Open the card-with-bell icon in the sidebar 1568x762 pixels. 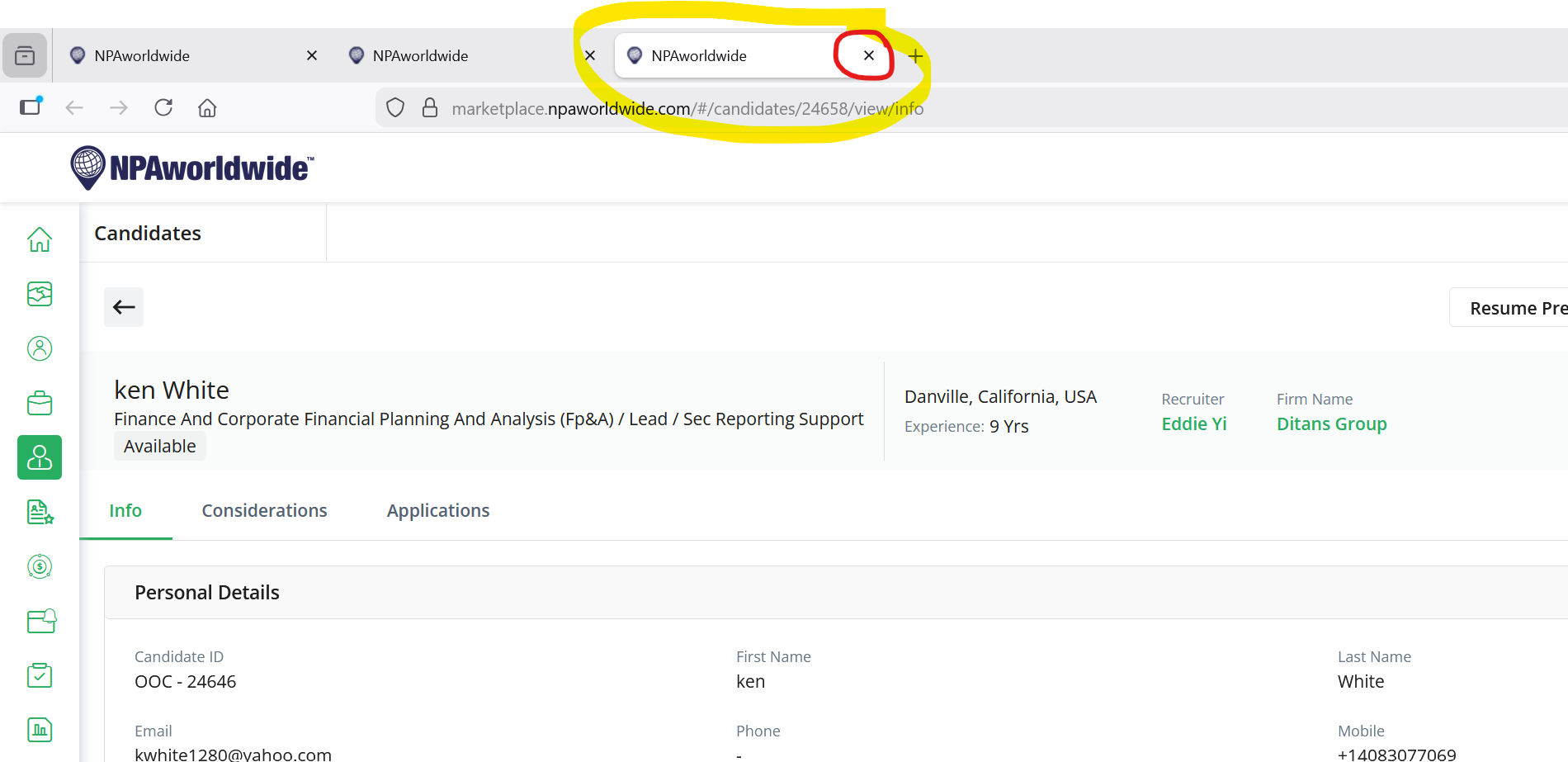[41, 621]
